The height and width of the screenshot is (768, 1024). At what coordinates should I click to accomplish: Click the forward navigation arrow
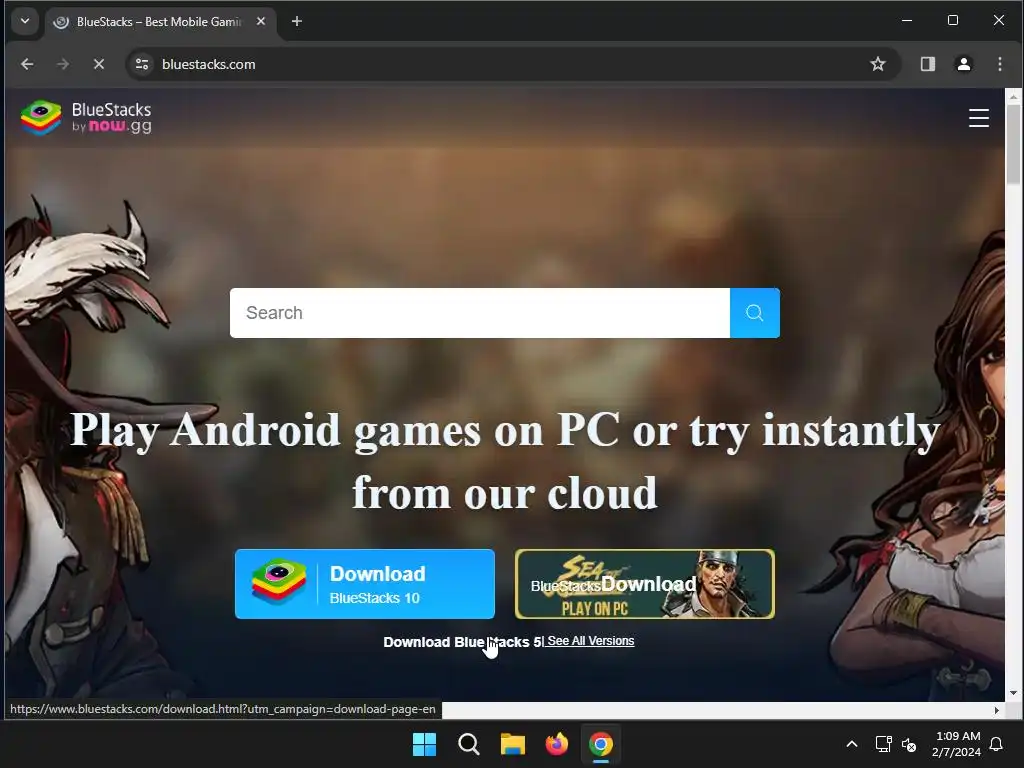(x=63, y=64)
